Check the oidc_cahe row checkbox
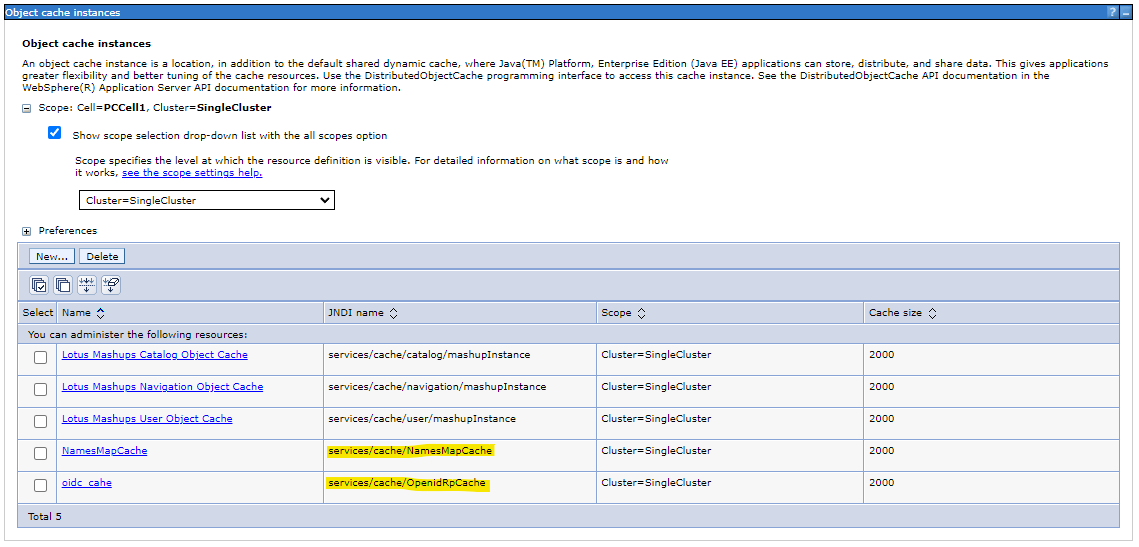This screenshot has width=1139, height=547. pos(41,485)
